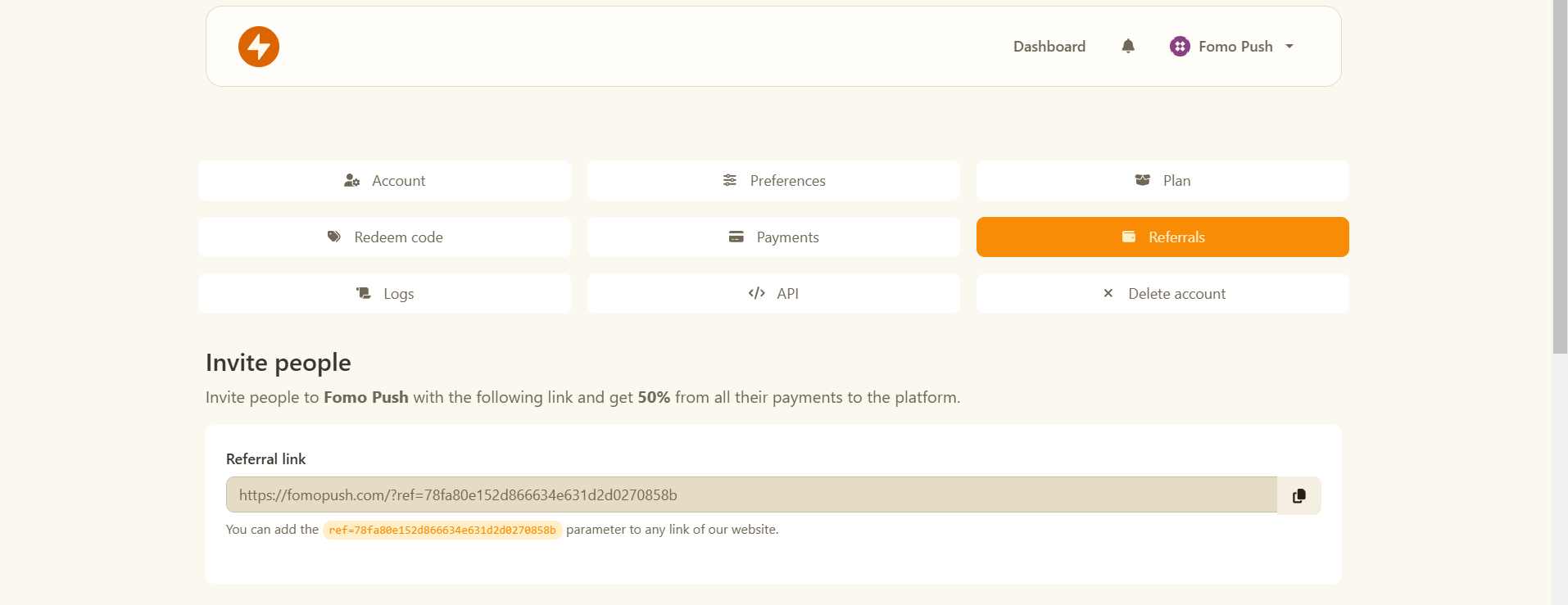Click the page vertical scrollbar thumb
Viewport: 1568px width, 605px height.
pos(1560,177)
